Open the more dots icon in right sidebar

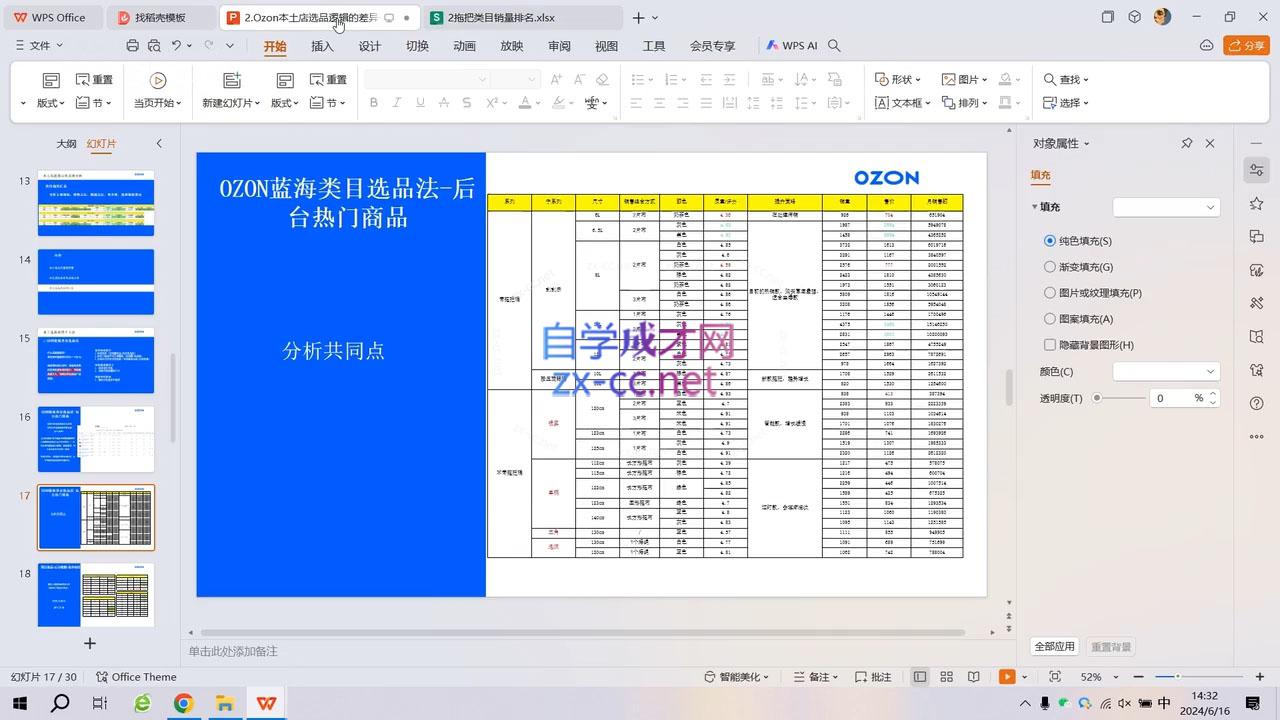(x=1257, y=437)
